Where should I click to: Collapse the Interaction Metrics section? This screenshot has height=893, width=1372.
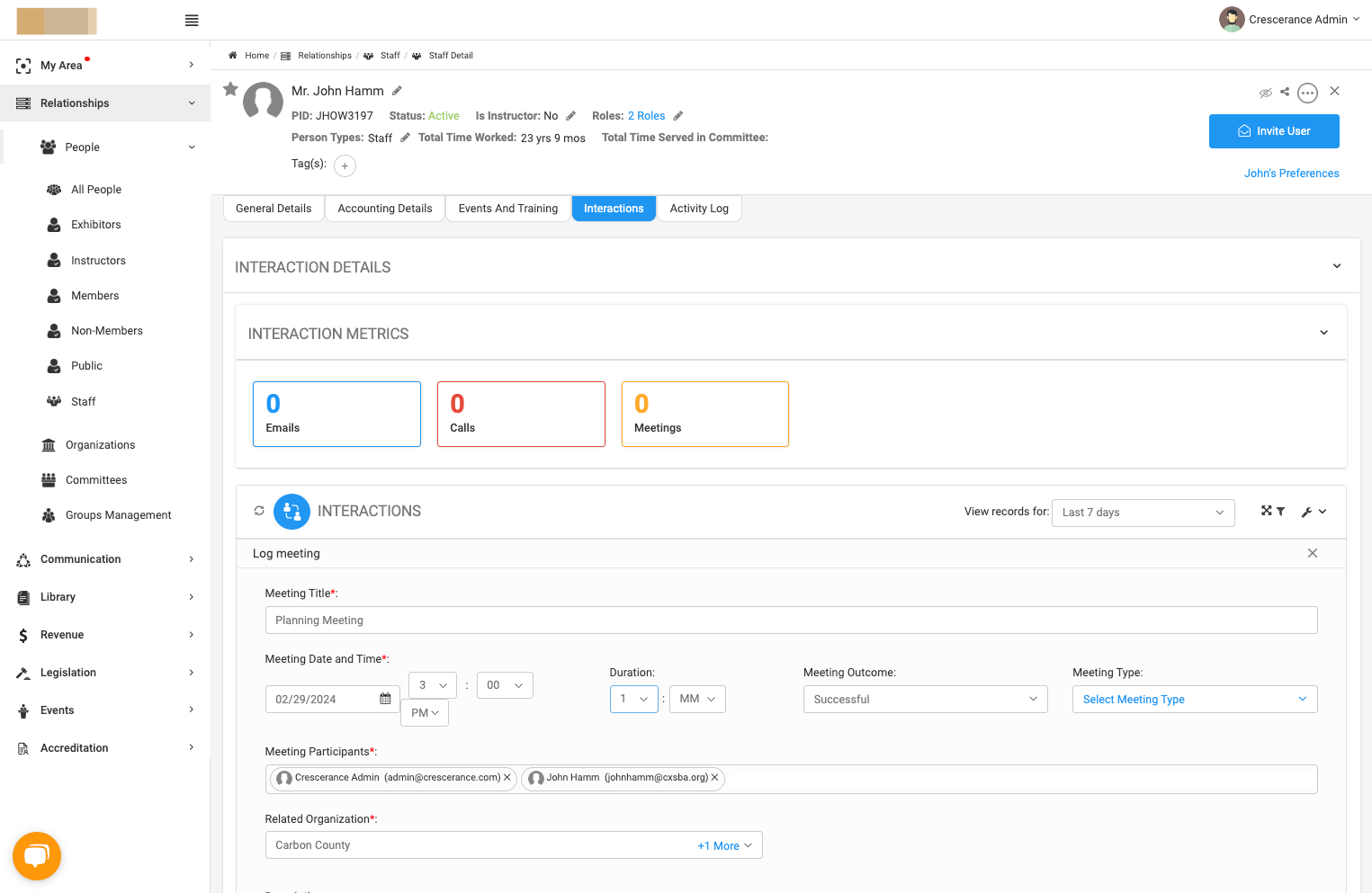[1324, 333]
